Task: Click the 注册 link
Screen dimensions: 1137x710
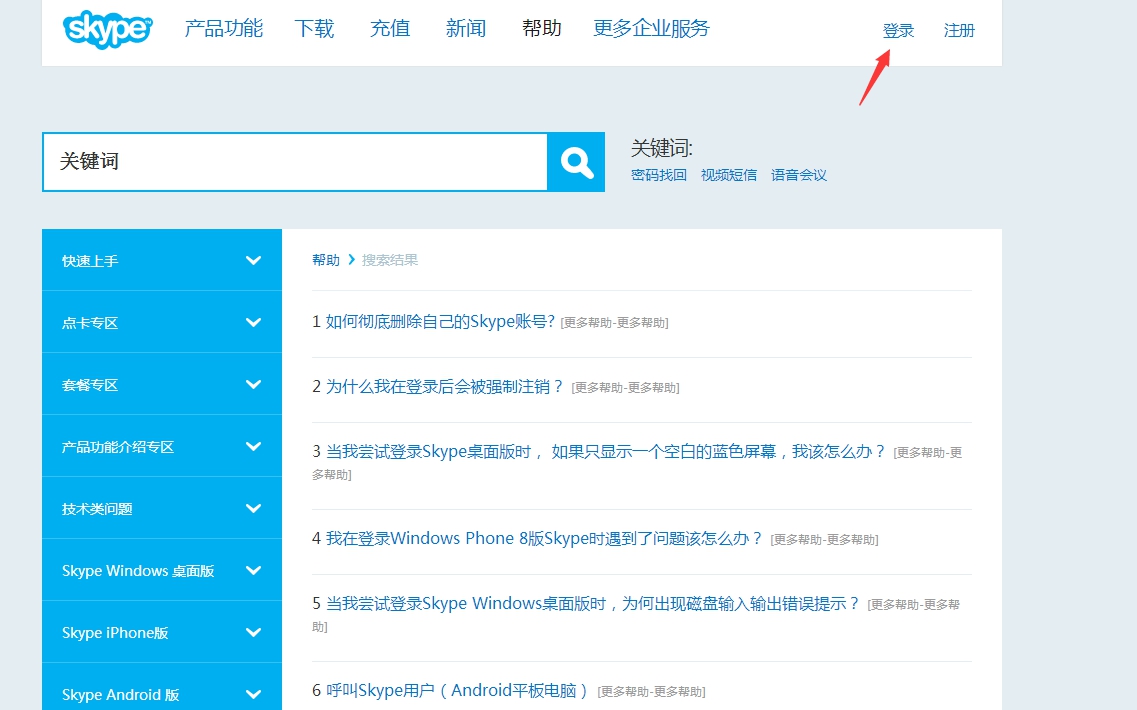Action: 958,30
